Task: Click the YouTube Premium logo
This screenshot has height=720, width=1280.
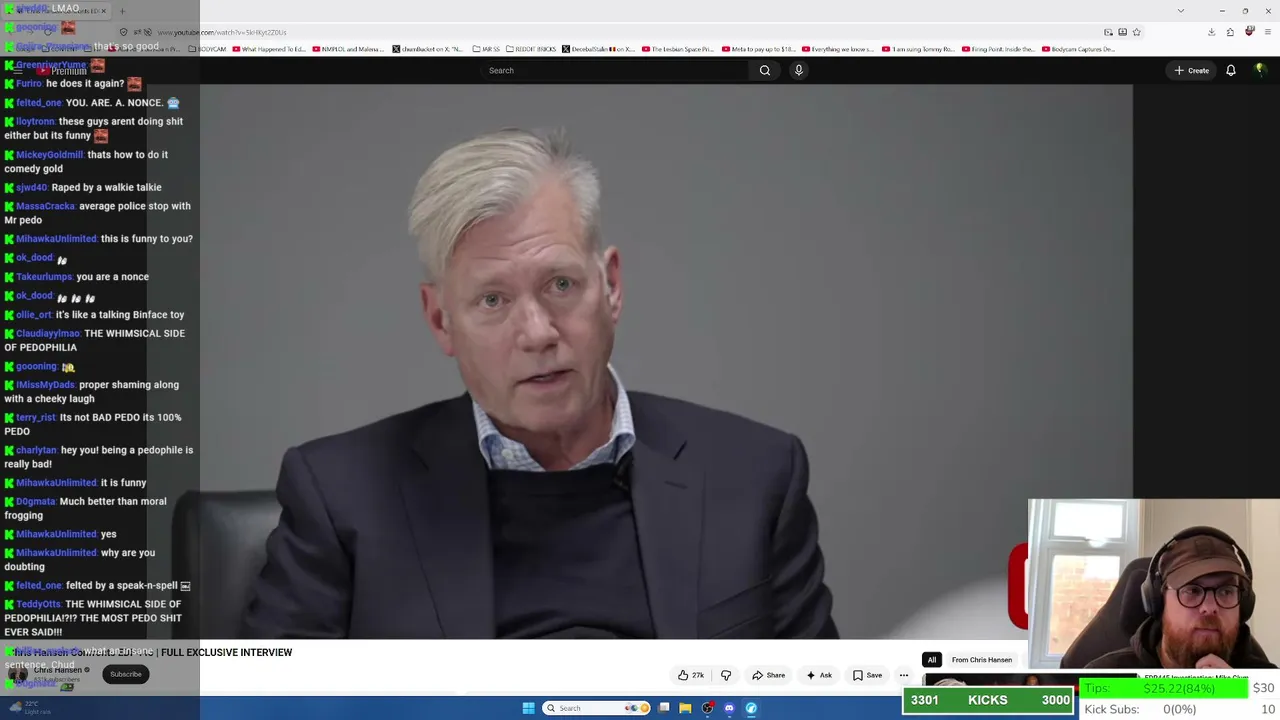Action: [63, 71]
